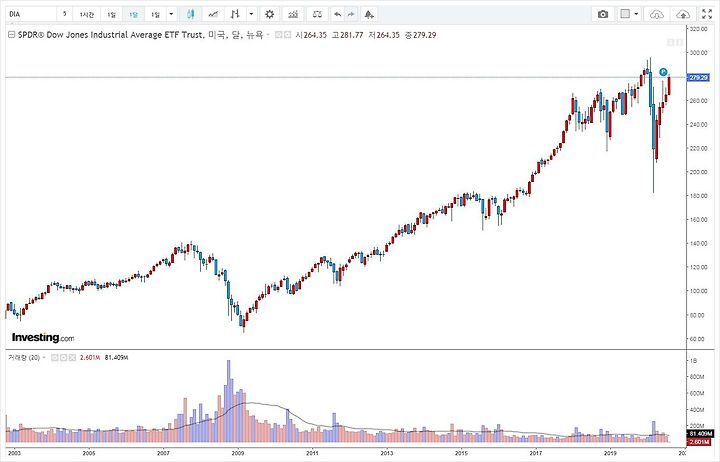
Task: Click the 종279.29 close value
Action: click(420, 35)
